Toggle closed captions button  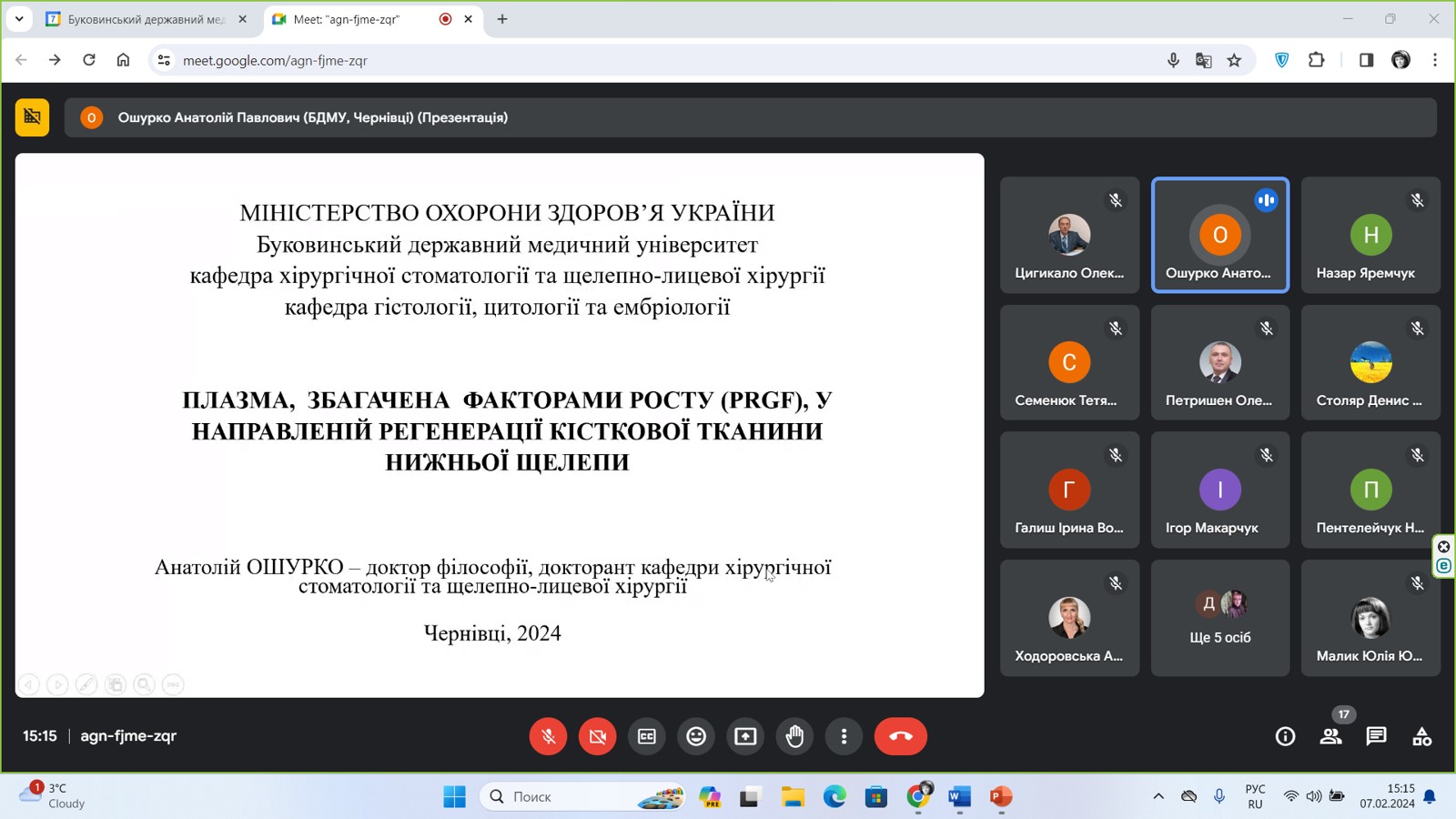(x=647, y=736)
